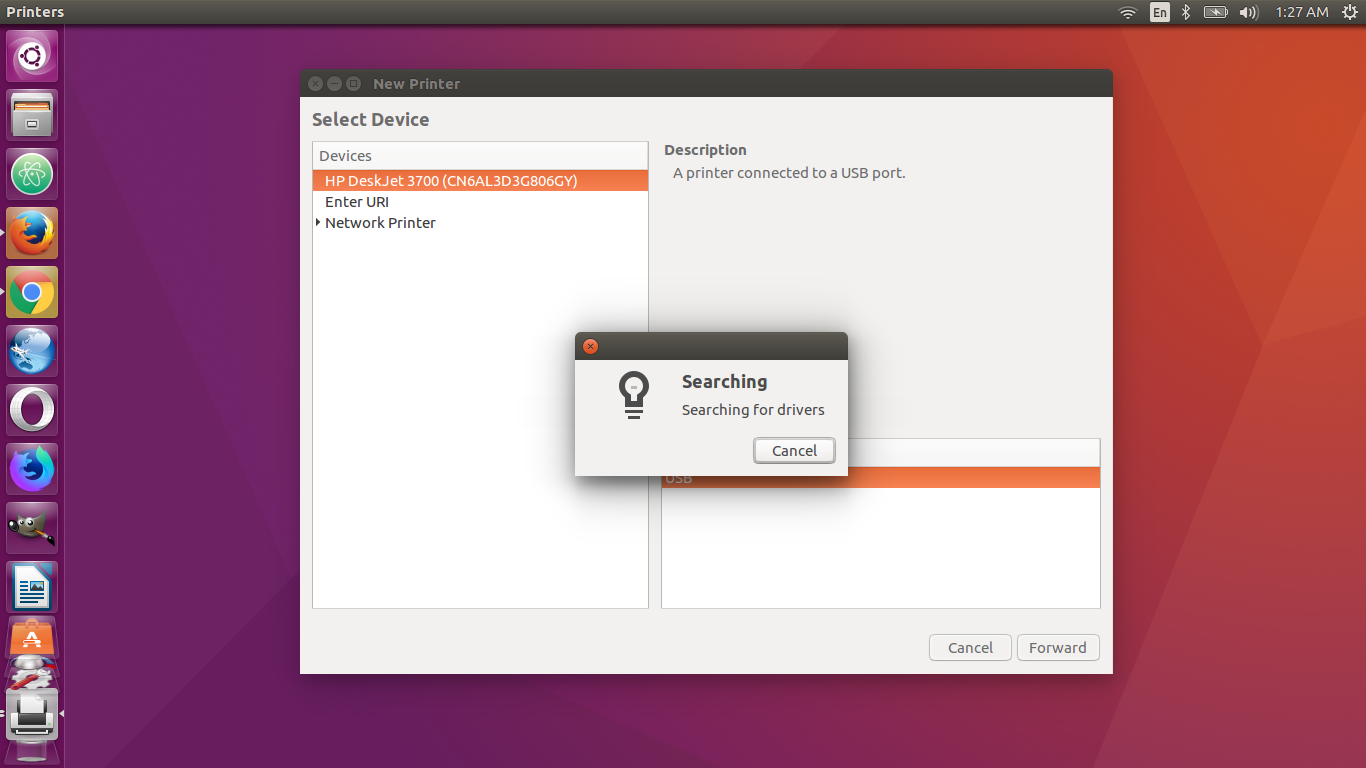Cancel the driver search in Searching dialog
The image size is (1366, 768).
tap(794, 451)
